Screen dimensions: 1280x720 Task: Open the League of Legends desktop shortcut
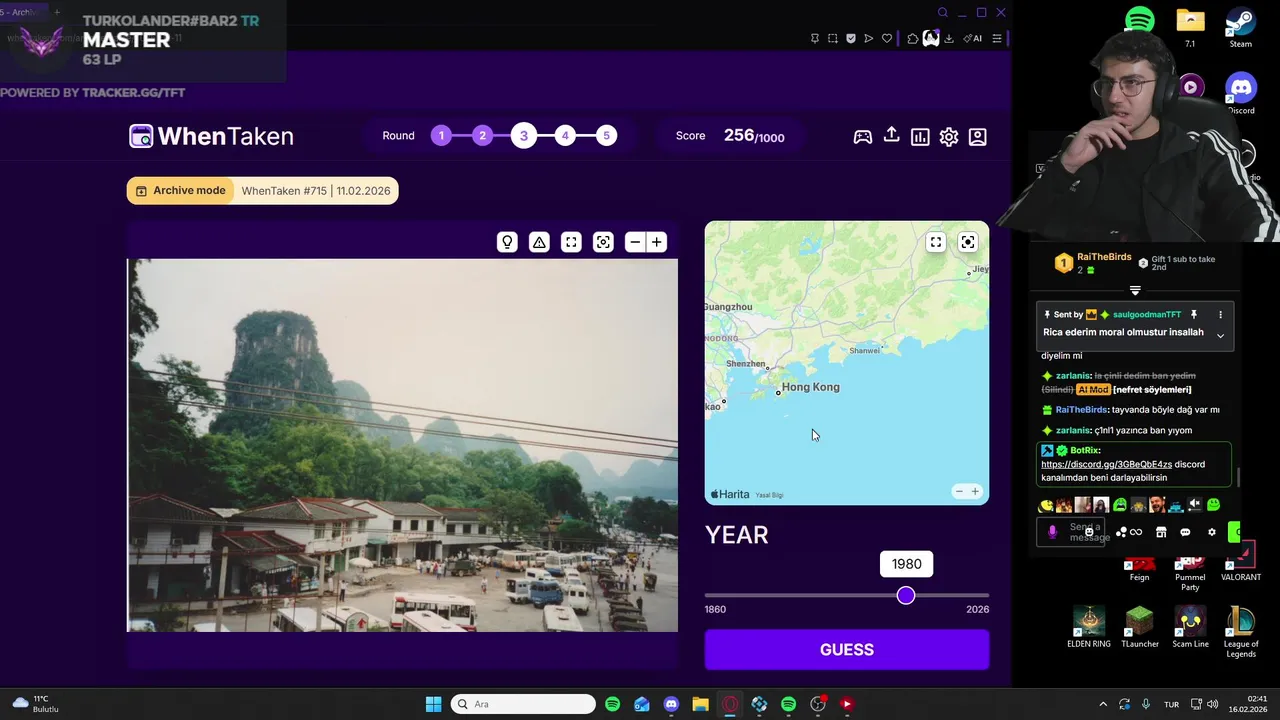click(1241, 631)
